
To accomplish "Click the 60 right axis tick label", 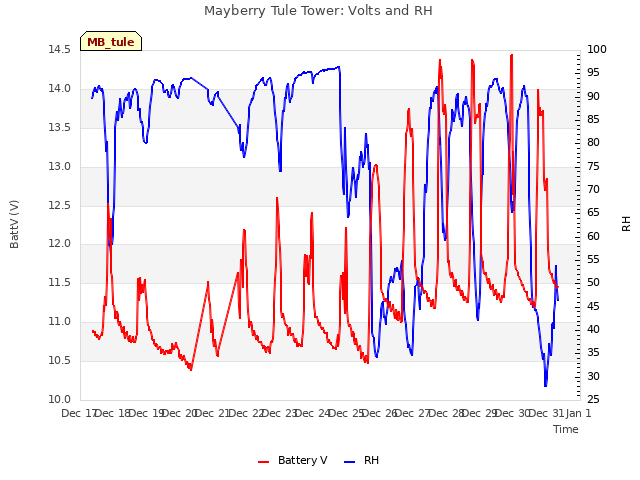I will (x=593, y=236).
